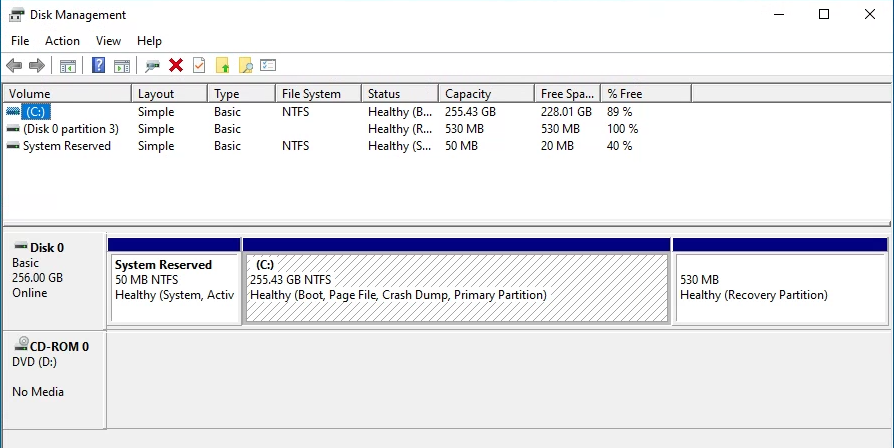
Task: Click the Properties checkmark page icon
Action: click(199, 66)
